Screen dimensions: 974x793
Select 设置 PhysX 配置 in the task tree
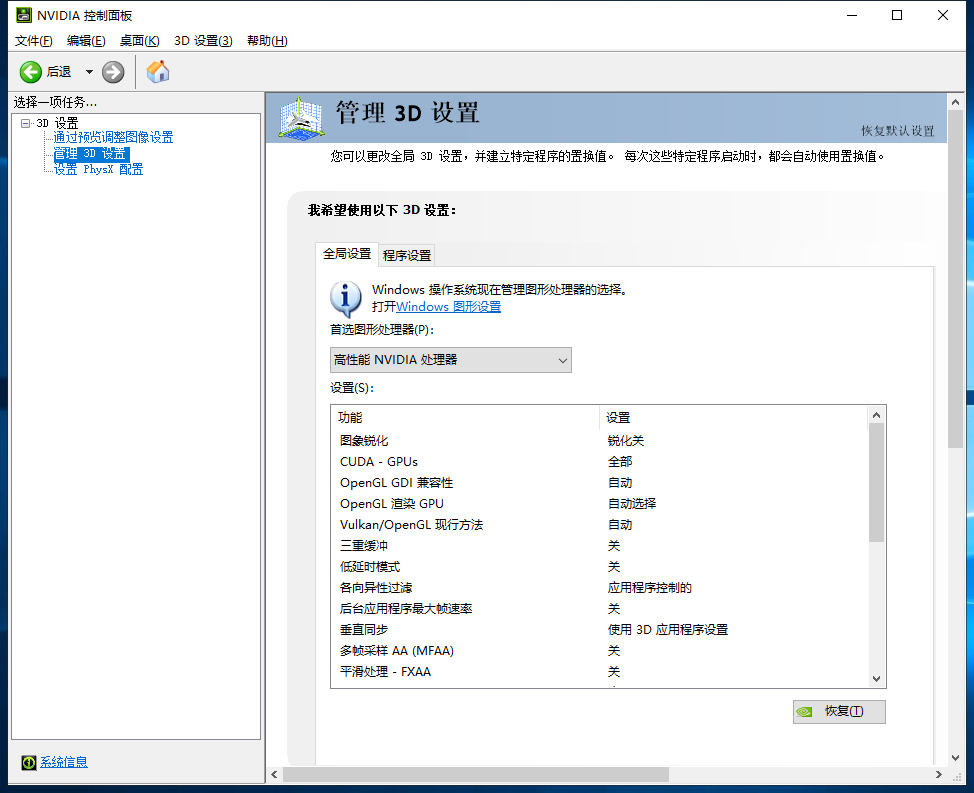tap(98, 169)
